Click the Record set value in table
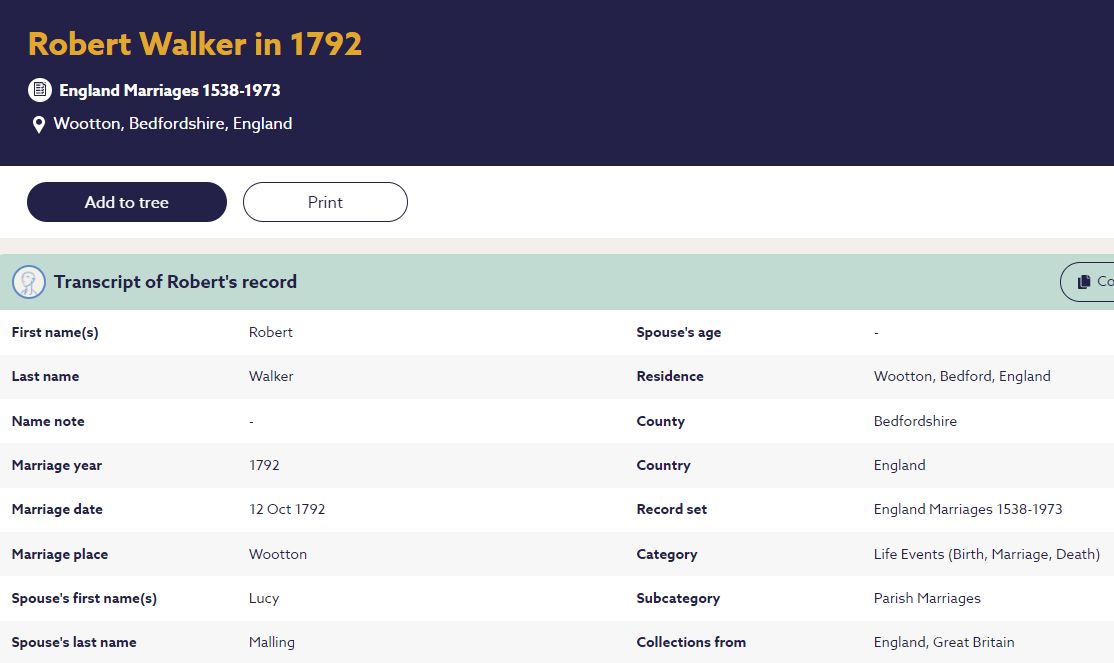 point(968,509)
